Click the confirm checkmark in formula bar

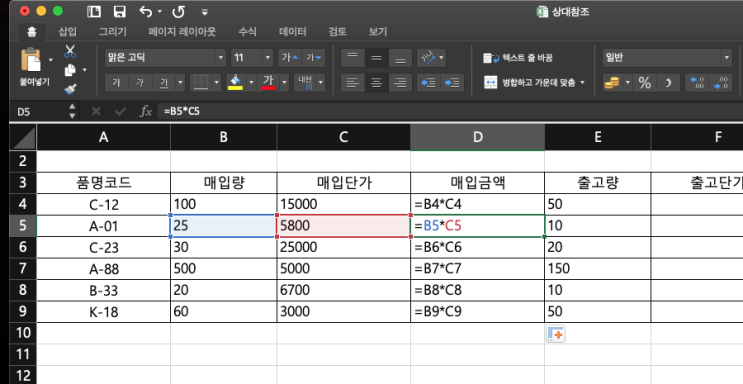click(x=120, y=111)
